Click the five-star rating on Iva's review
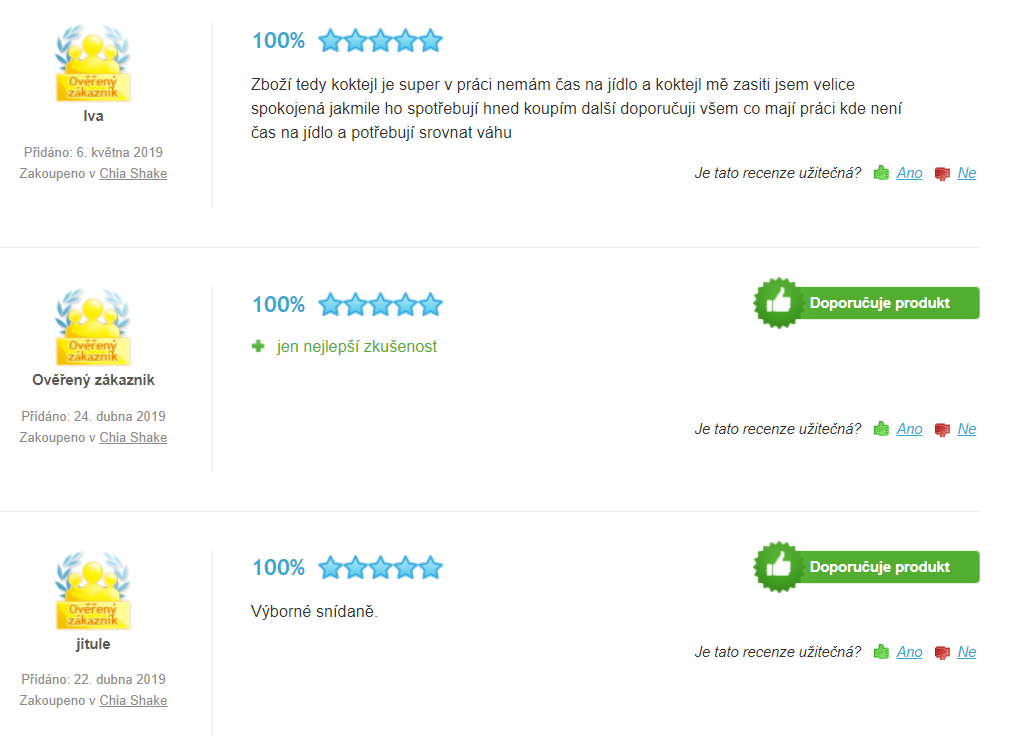This screenshot has width=1024, height=742. click(380, 40)
